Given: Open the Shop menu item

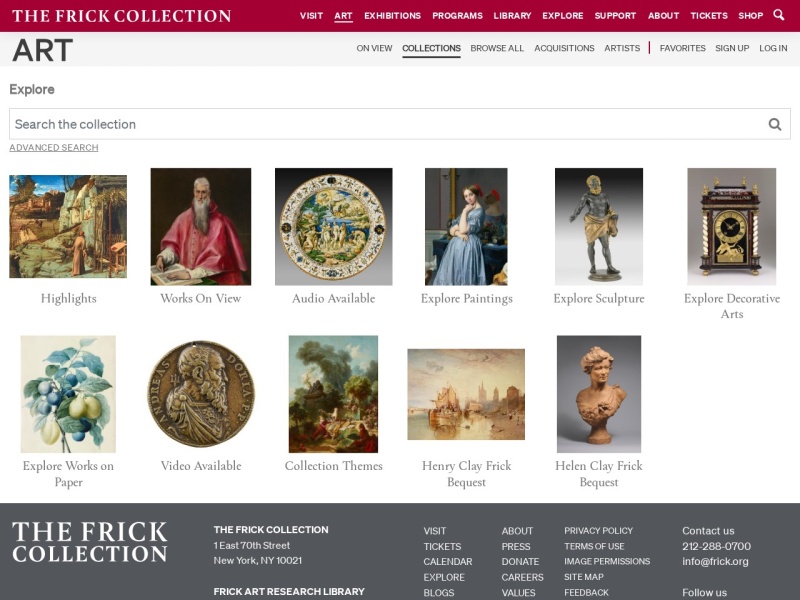Looking at the screenshot, I should coord(751,16).
